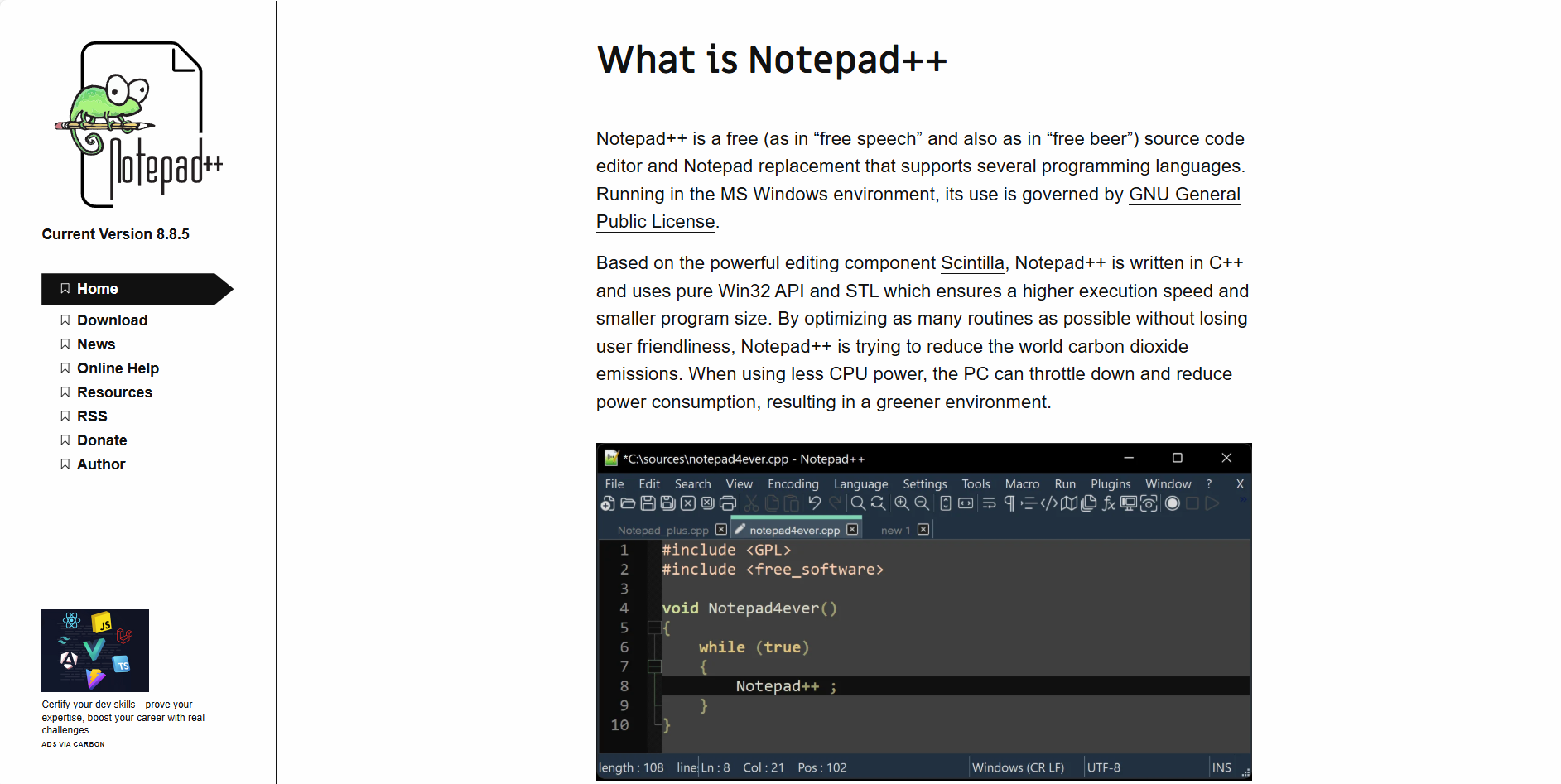
Task: Switch to the new 1 tab
Action: [895, 530]
